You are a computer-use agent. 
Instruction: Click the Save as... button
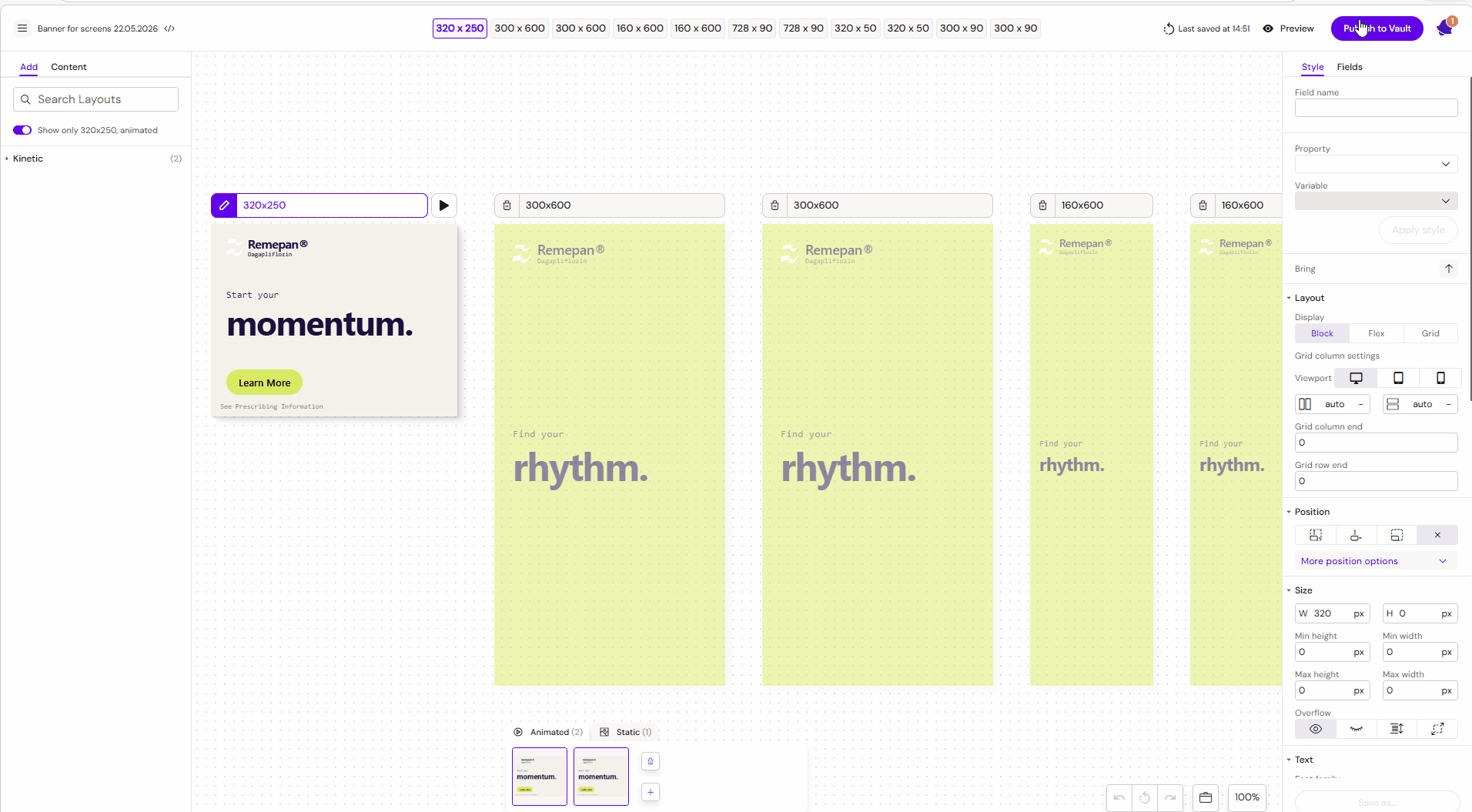click(x=1377, y=802)
